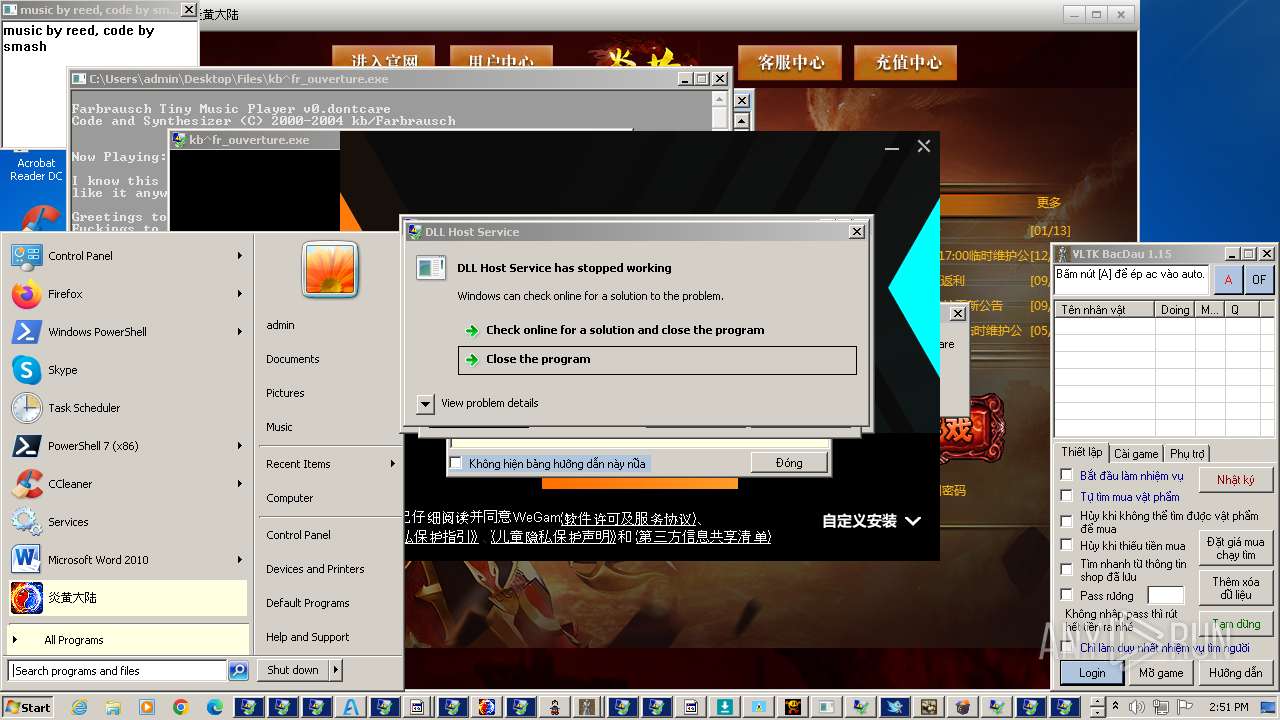Click the user account flower picture
The height and width of the screenshot is (720, 1280).
pos(330,270)
